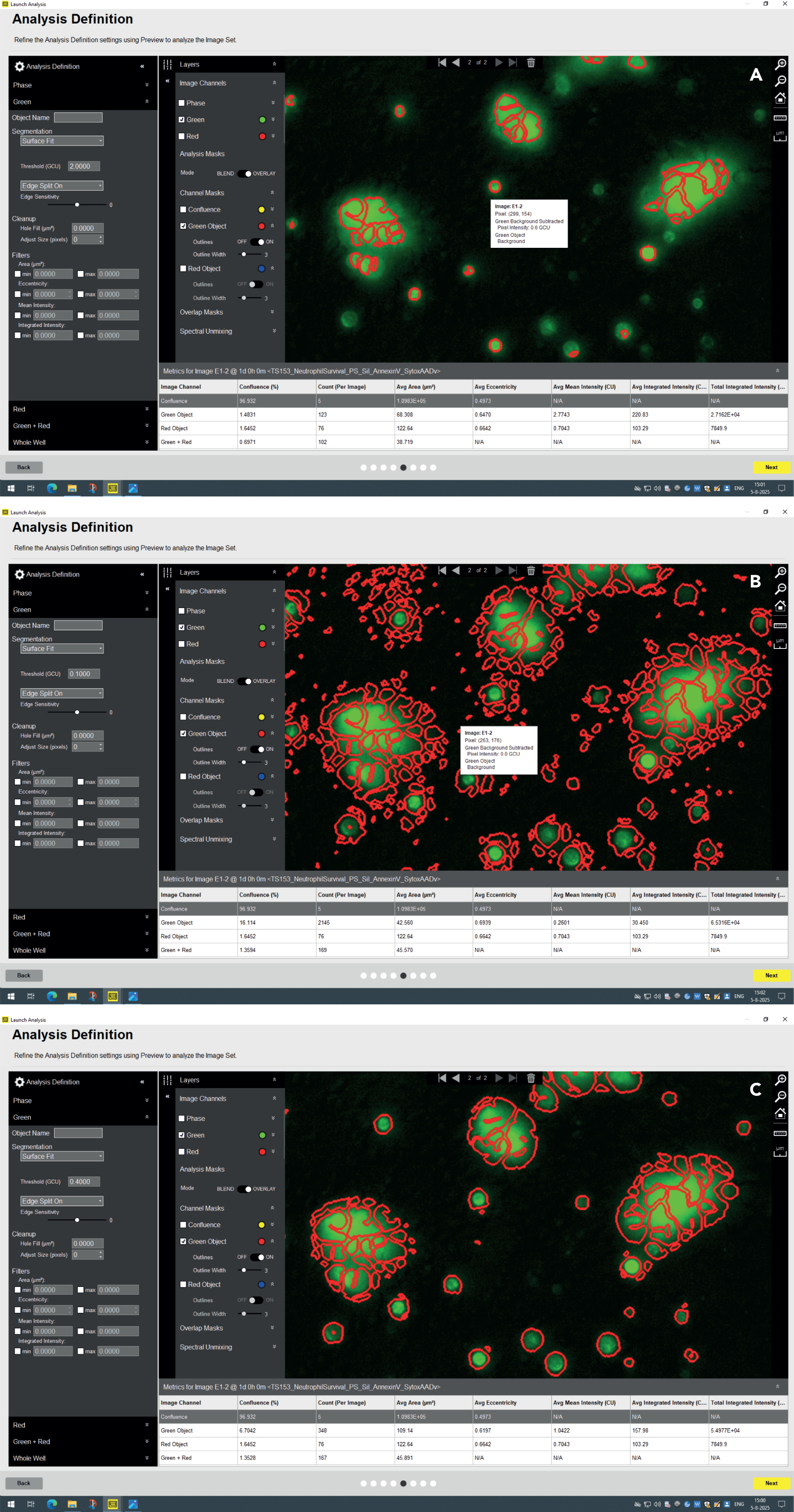Go to previous image in panel B
The height and width of the screenshot is (1512, 794).
coord(455,570)
